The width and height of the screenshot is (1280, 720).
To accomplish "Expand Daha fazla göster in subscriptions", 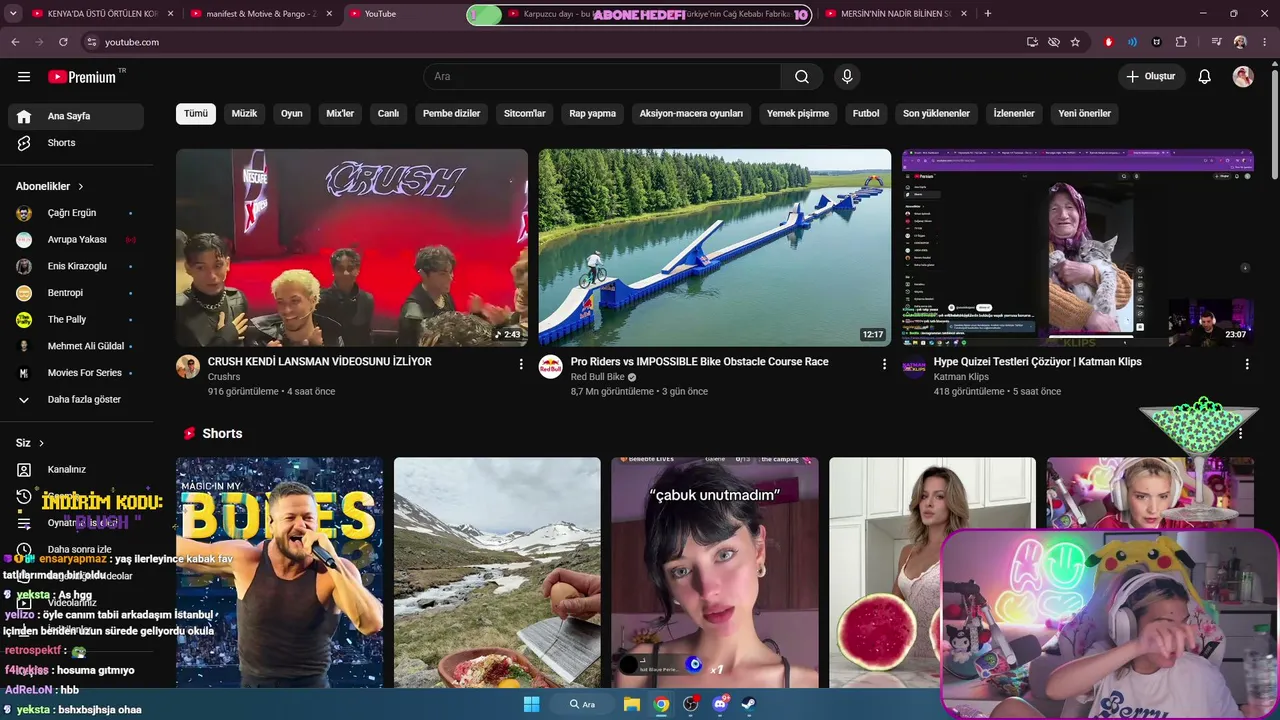I will [x=76, y=399].
